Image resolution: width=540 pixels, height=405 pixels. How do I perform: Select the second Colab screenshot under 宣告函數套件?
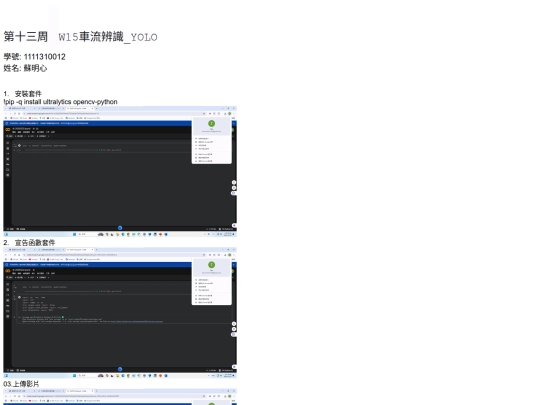[120, 313]
